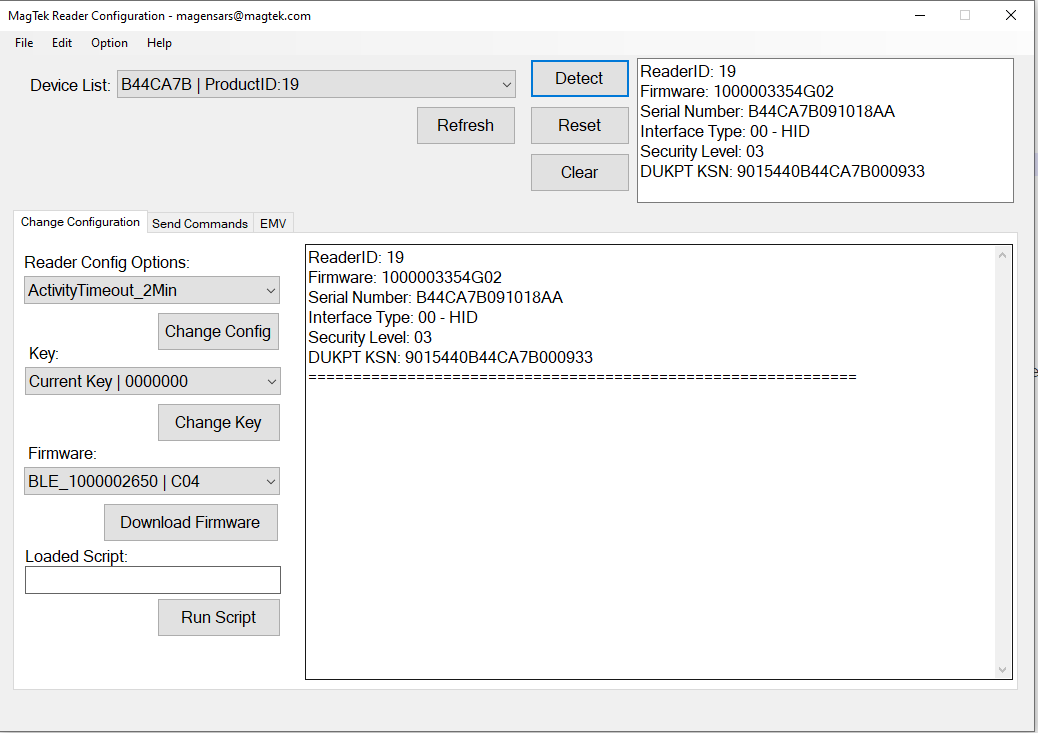This screenshot has width=1038, height=733.
Task: Open the Help menu
Action: pyautogui.click(x=159, y=43)
